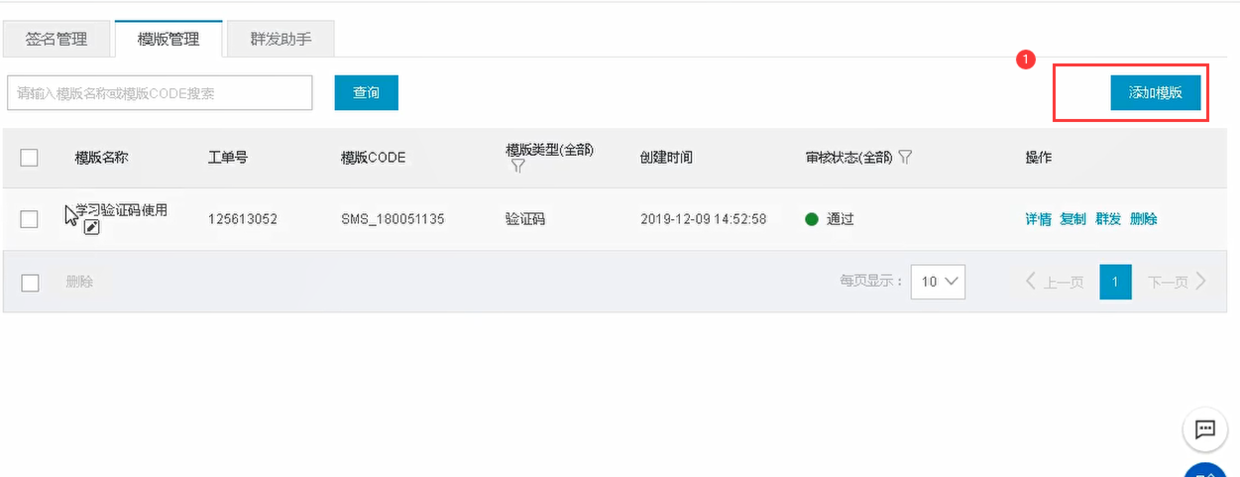The height and width of the screenshot is (477, 1240).
Task: Switch to the 签名管理 tab
Action: pyautogui.click(x=56, y=39)
